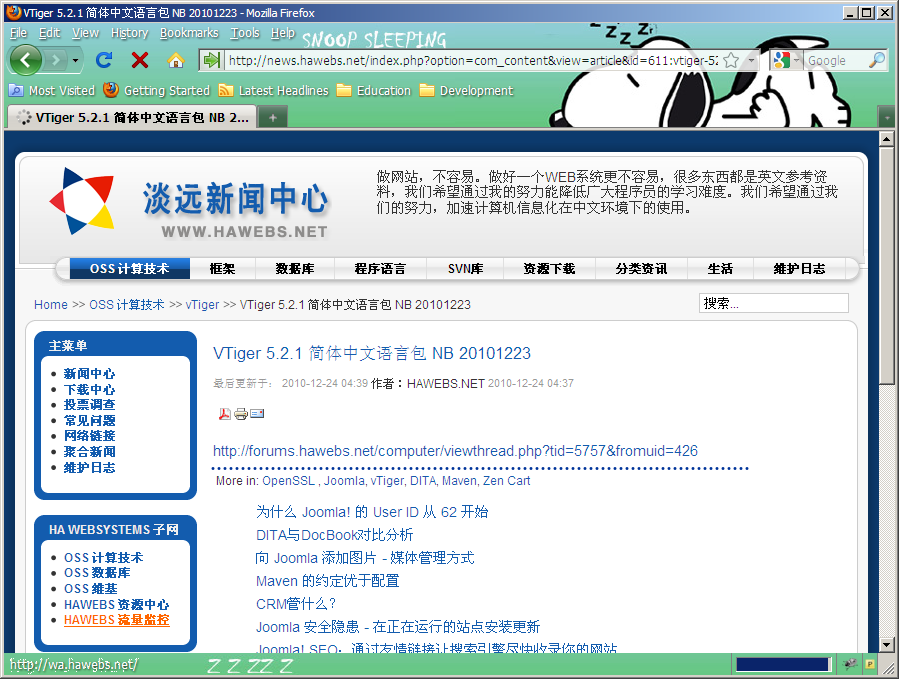Open the Bookmarks menu
Screen dimensions: 899x679
click(x=189, y=33)
